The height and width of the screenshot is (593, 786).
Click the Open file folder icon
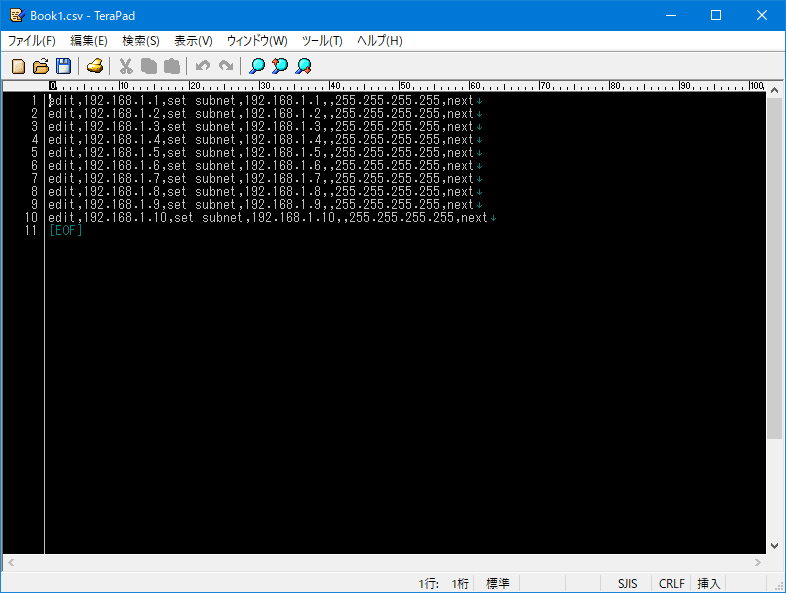(41, 67)
